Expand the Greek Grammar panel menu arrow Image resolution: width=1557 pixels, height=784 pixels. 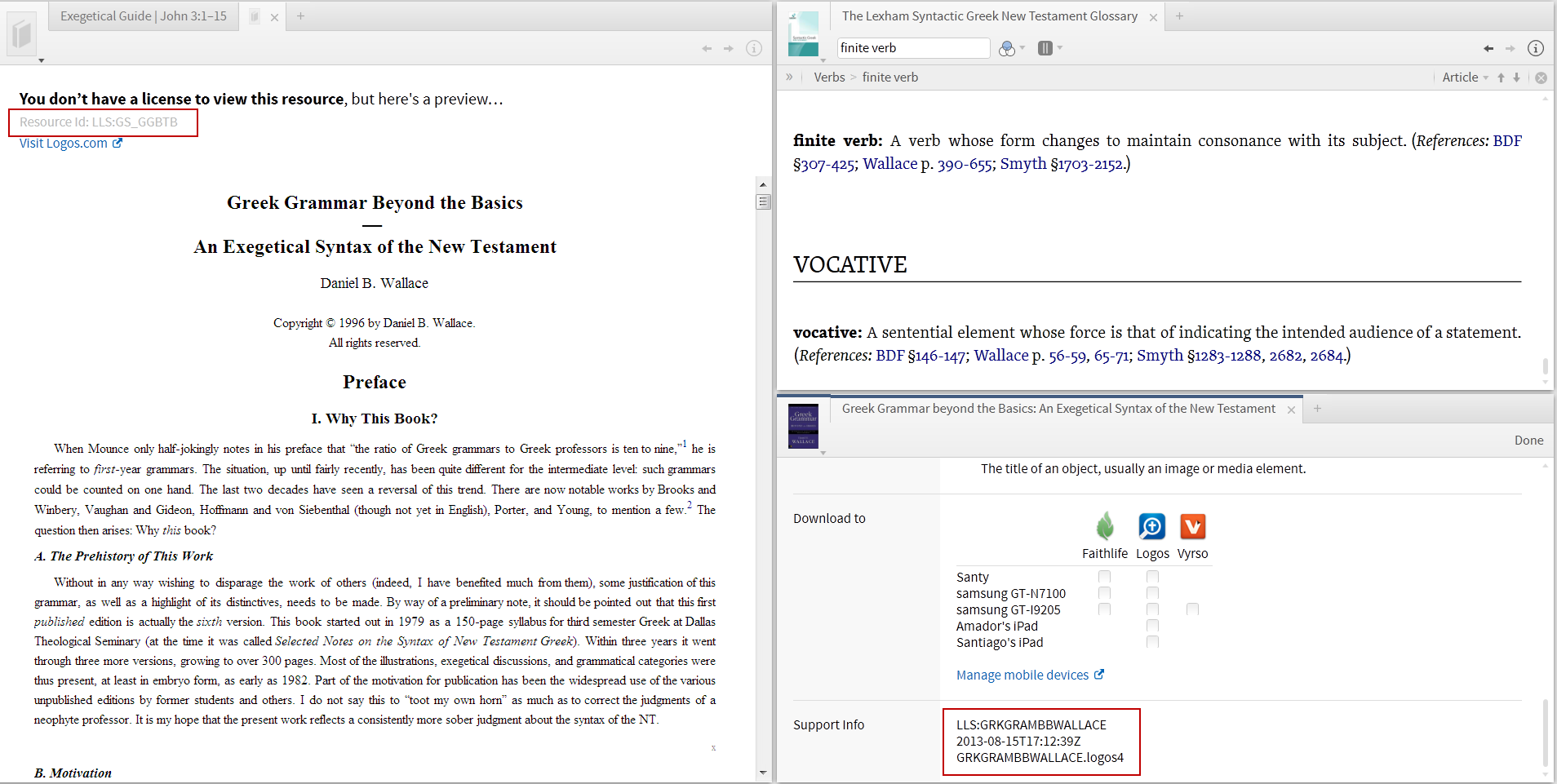(823, 453)
